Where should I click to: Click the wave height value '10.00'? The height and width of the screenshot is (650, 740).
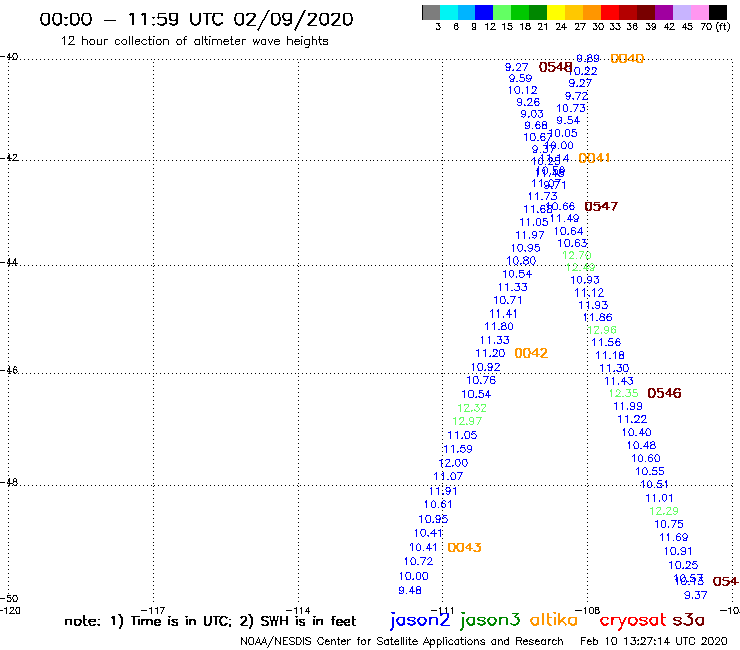(x=413, y=576)
